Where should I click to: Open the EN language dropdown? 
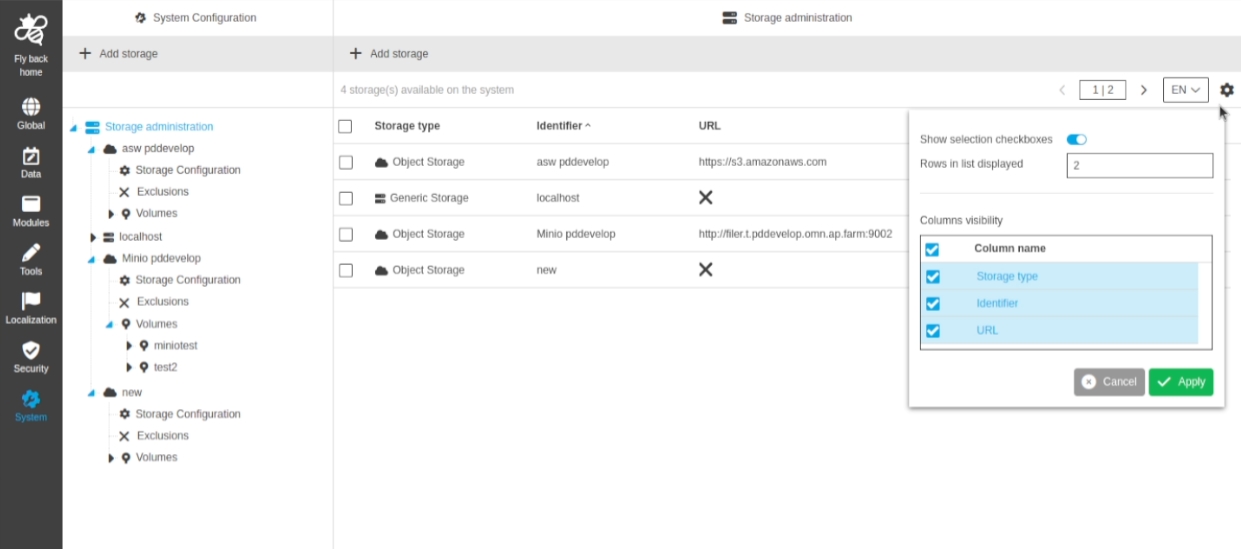point(1185,90)
